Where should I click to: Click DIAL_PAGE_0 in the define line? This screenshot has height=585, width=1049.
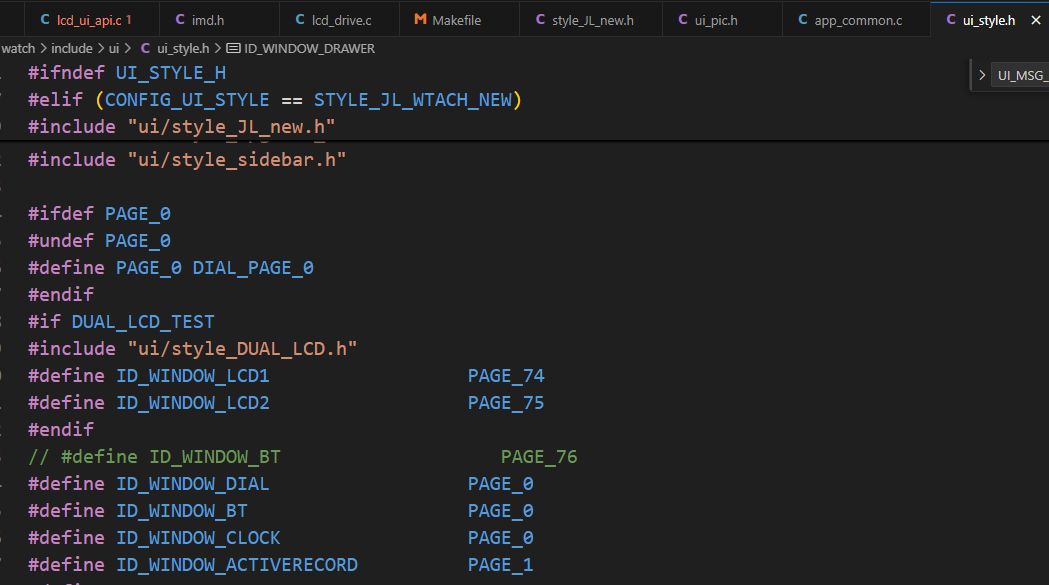click(253, 268)
